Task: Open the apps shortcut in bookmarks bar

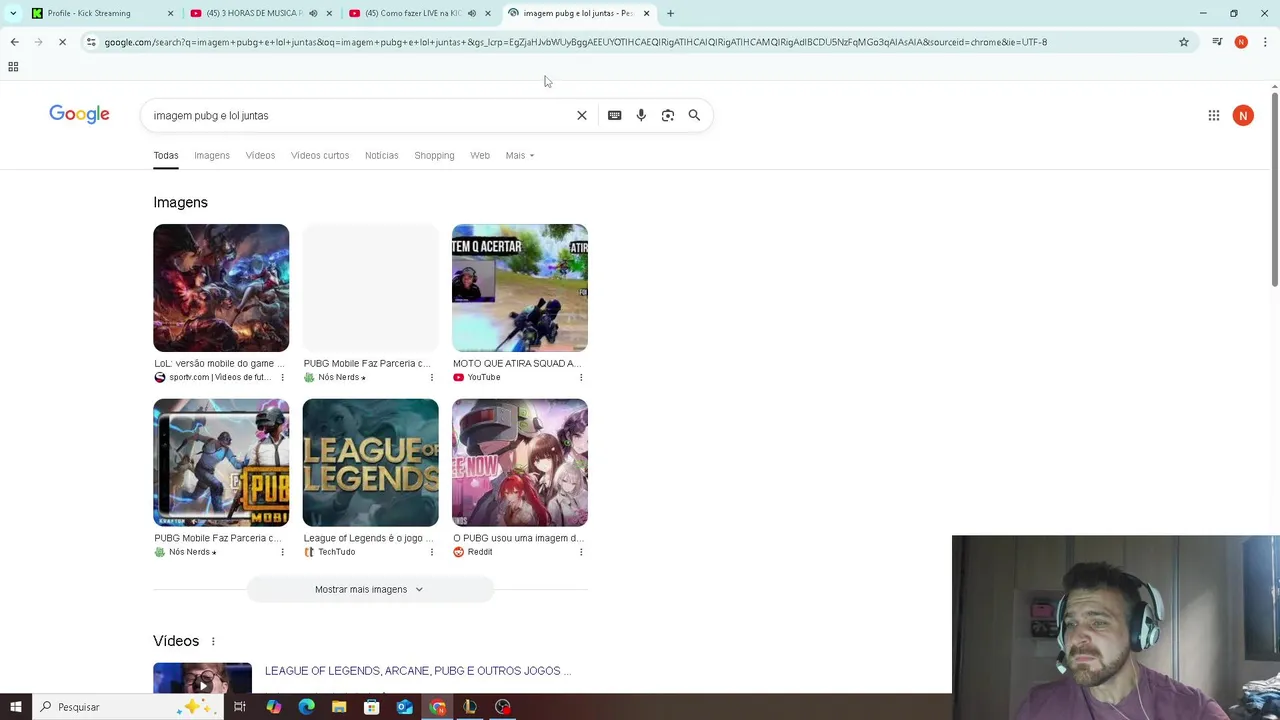Action: click(13, 67)
